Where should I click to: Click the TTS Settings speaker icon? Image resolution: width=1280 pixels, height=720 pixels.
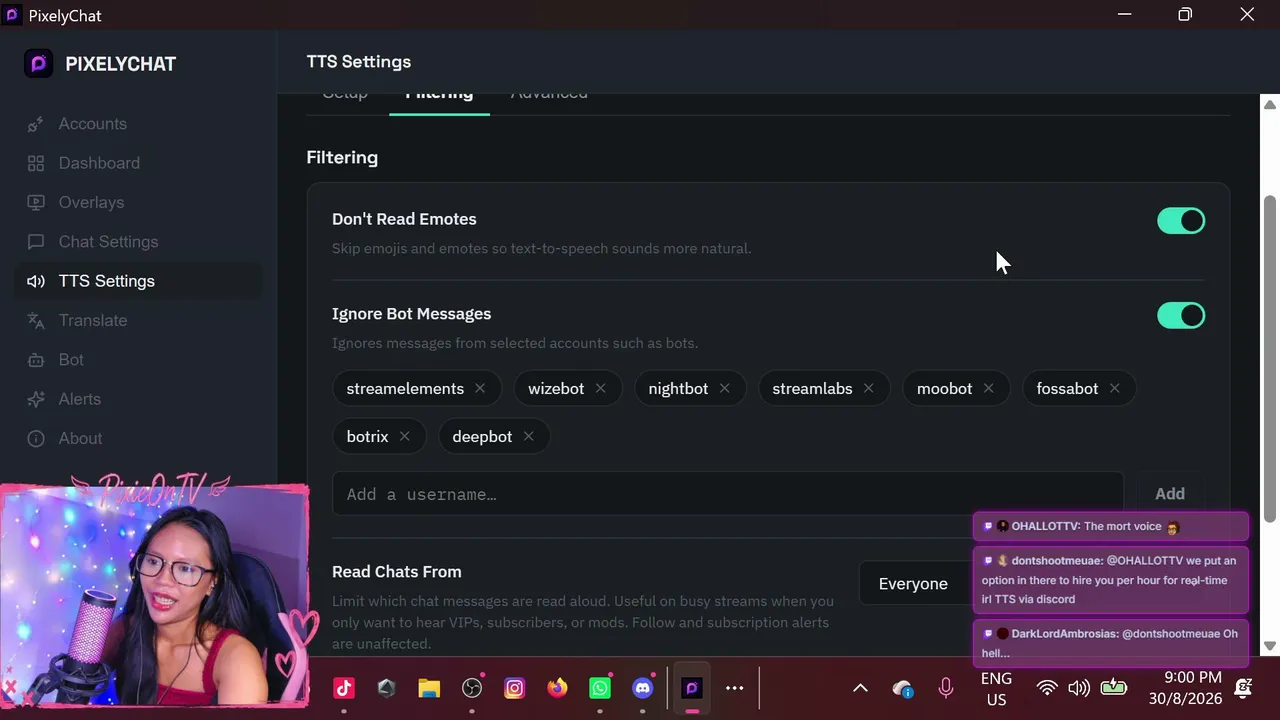coord(36,281)
